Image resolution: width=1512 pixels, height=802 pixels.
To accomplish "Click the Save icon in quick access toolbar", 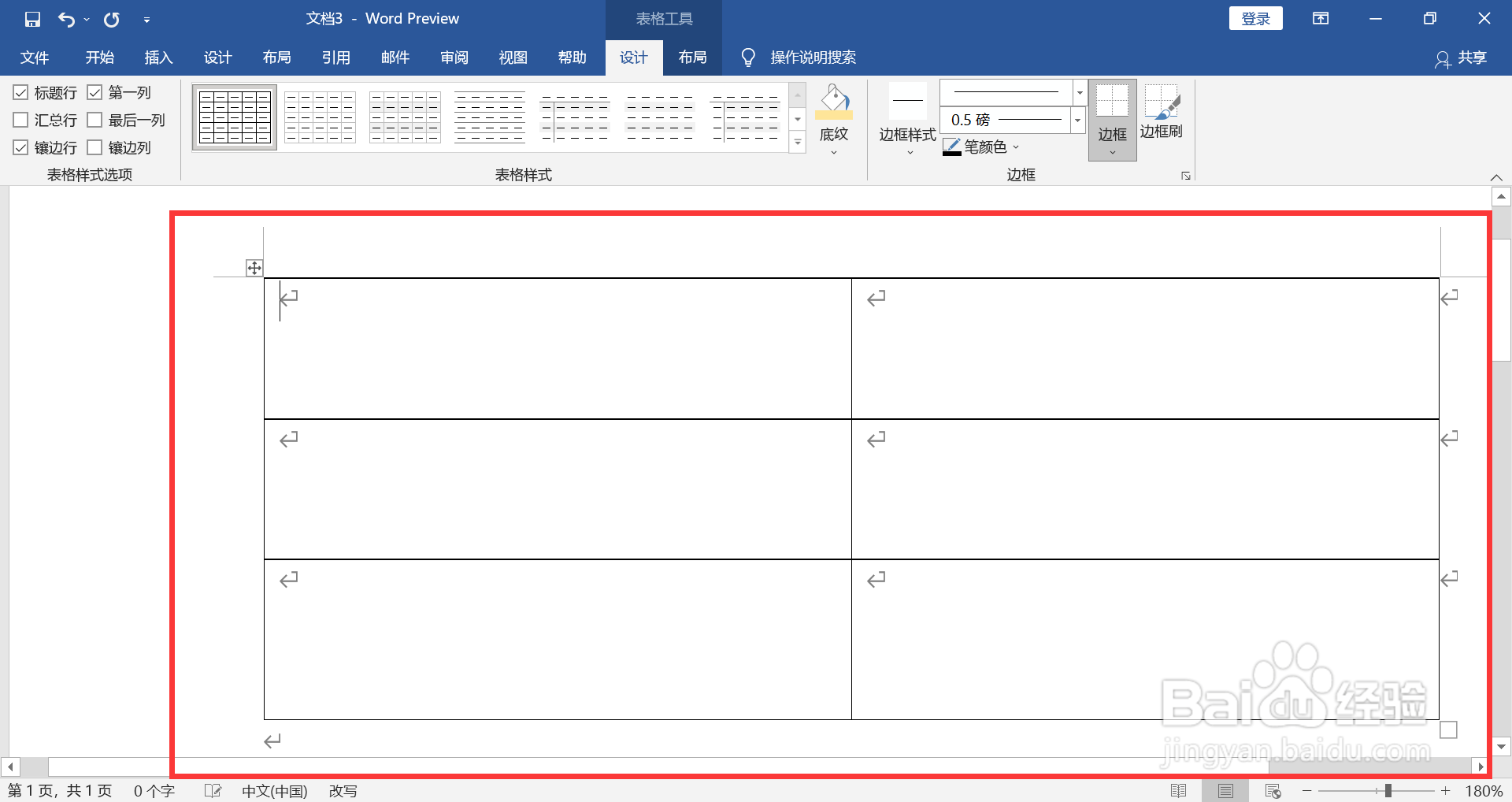I will pyautogui.click(x=32, y=19).
